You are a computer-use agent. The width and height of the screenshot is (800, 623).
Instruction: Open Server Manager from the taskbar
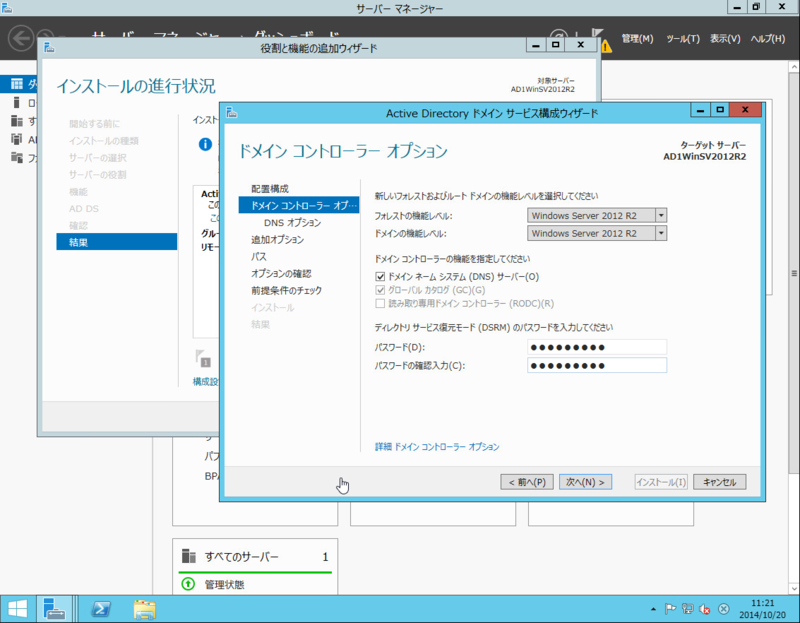(55, 608)
